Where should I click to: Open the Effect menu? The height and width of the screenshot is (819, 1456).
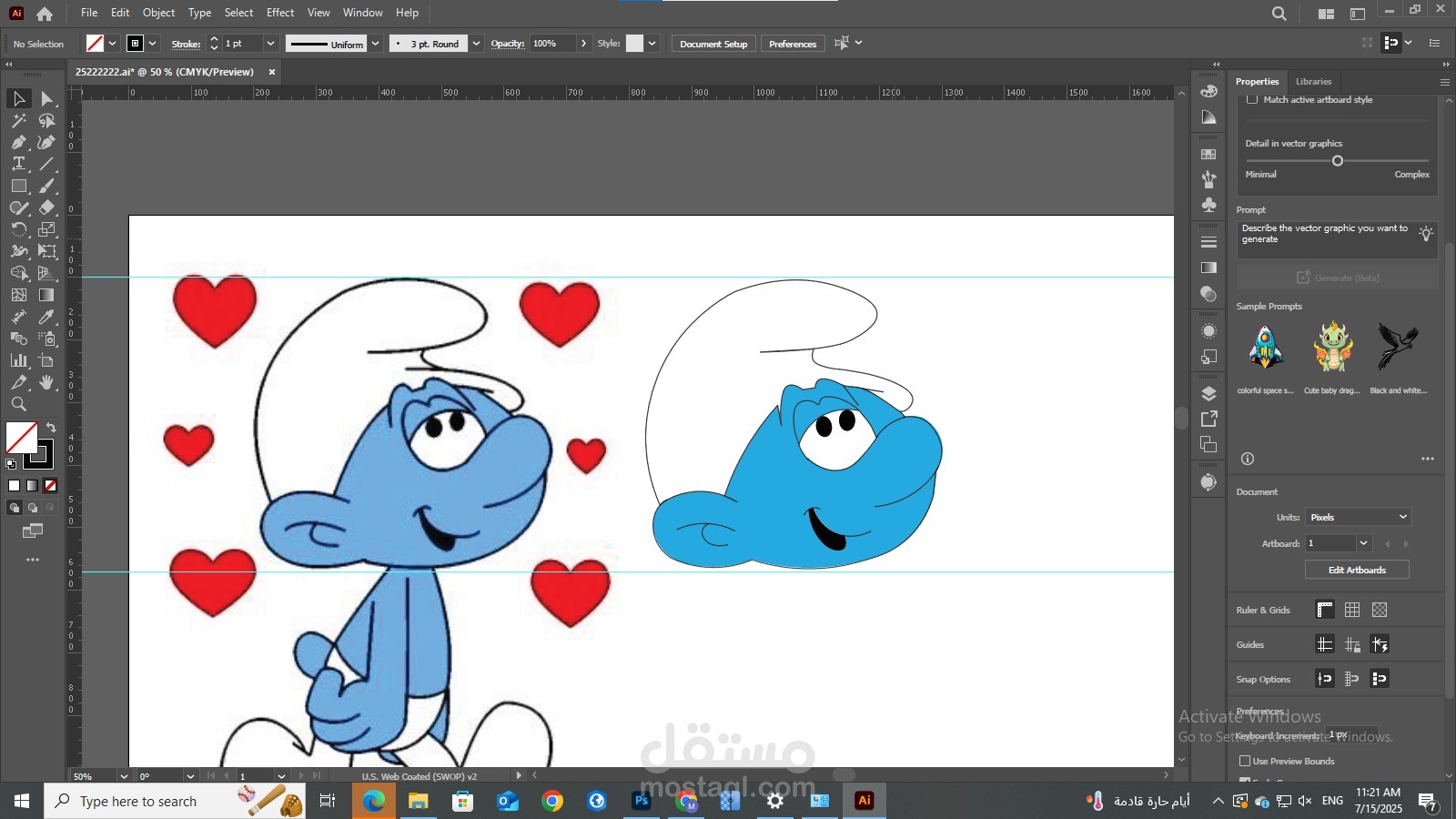click(280, 13)
